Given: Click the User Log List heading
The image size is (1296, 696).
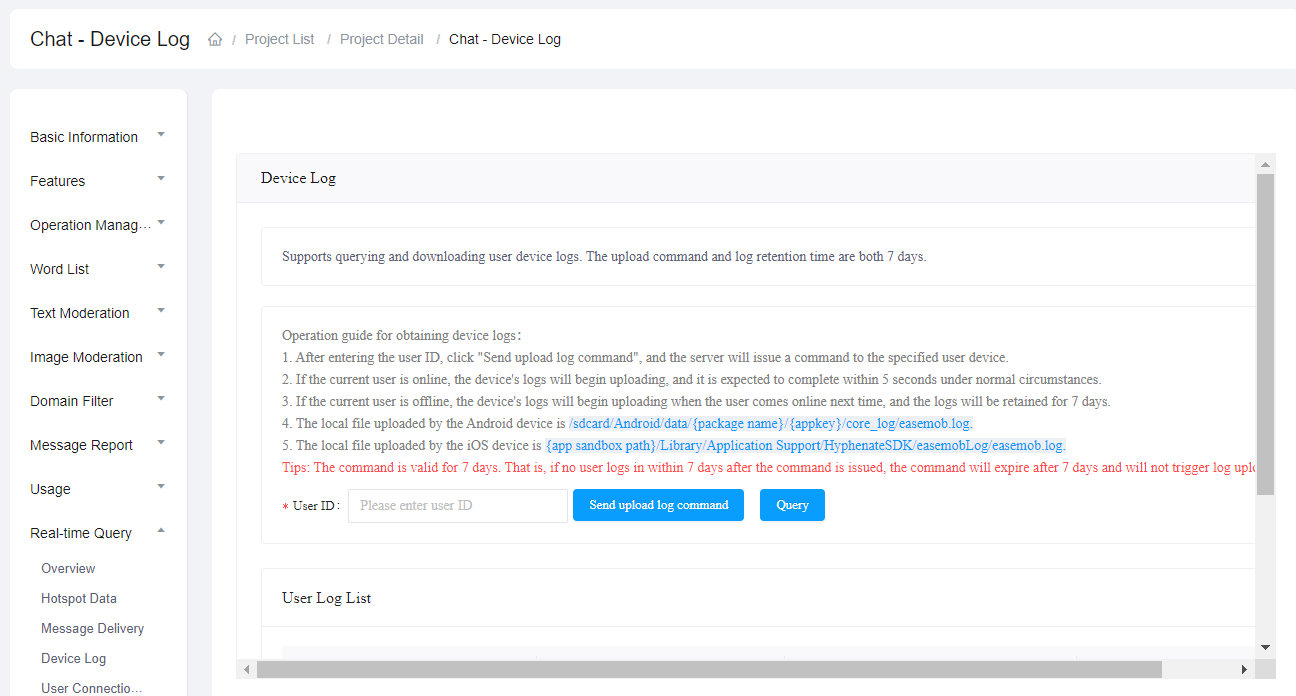Looking at the screenshot, I should click(x=326, y=598).
